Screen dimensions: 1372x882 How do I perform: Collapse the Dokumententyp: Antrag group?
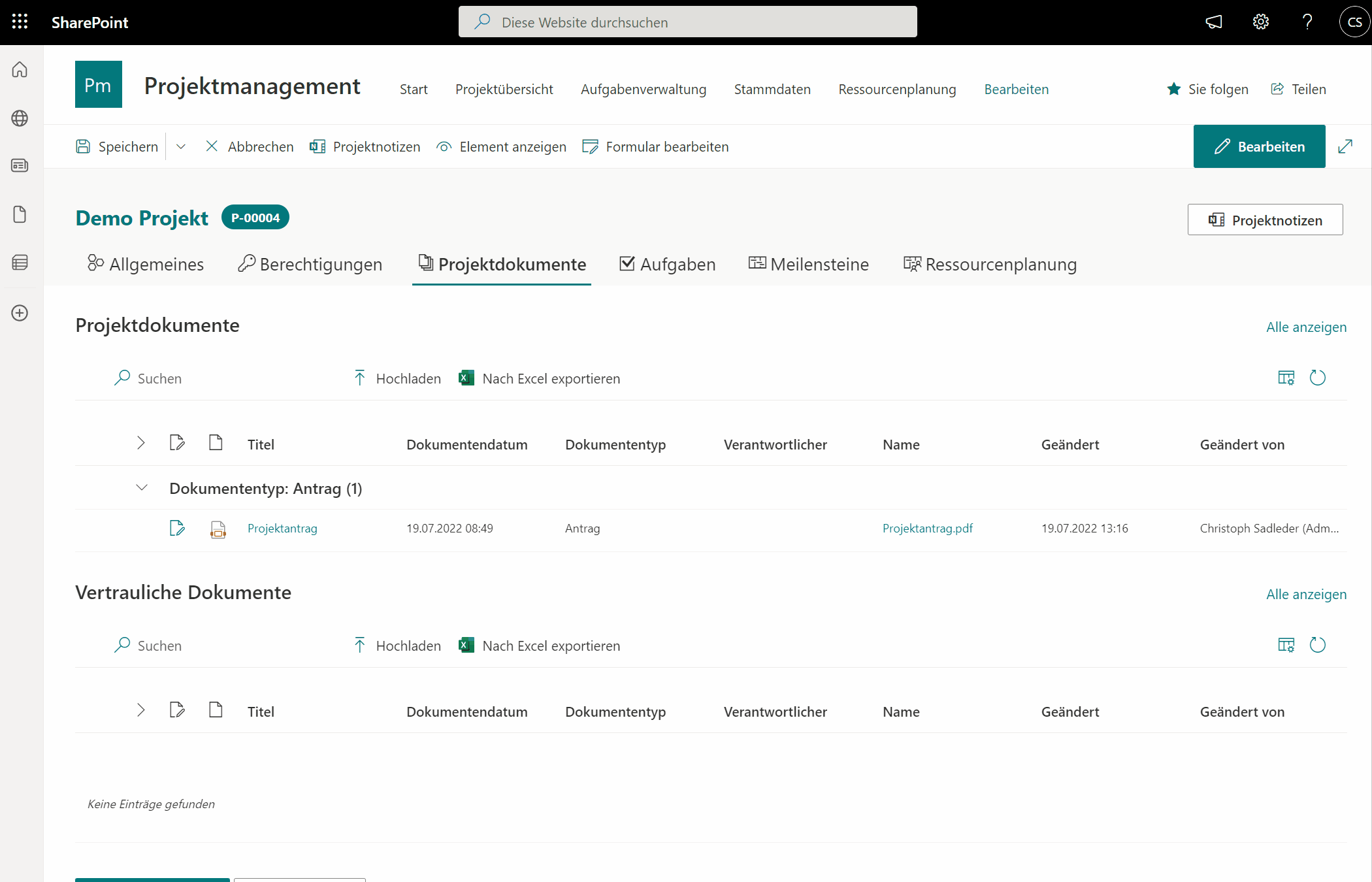(141, 488)
